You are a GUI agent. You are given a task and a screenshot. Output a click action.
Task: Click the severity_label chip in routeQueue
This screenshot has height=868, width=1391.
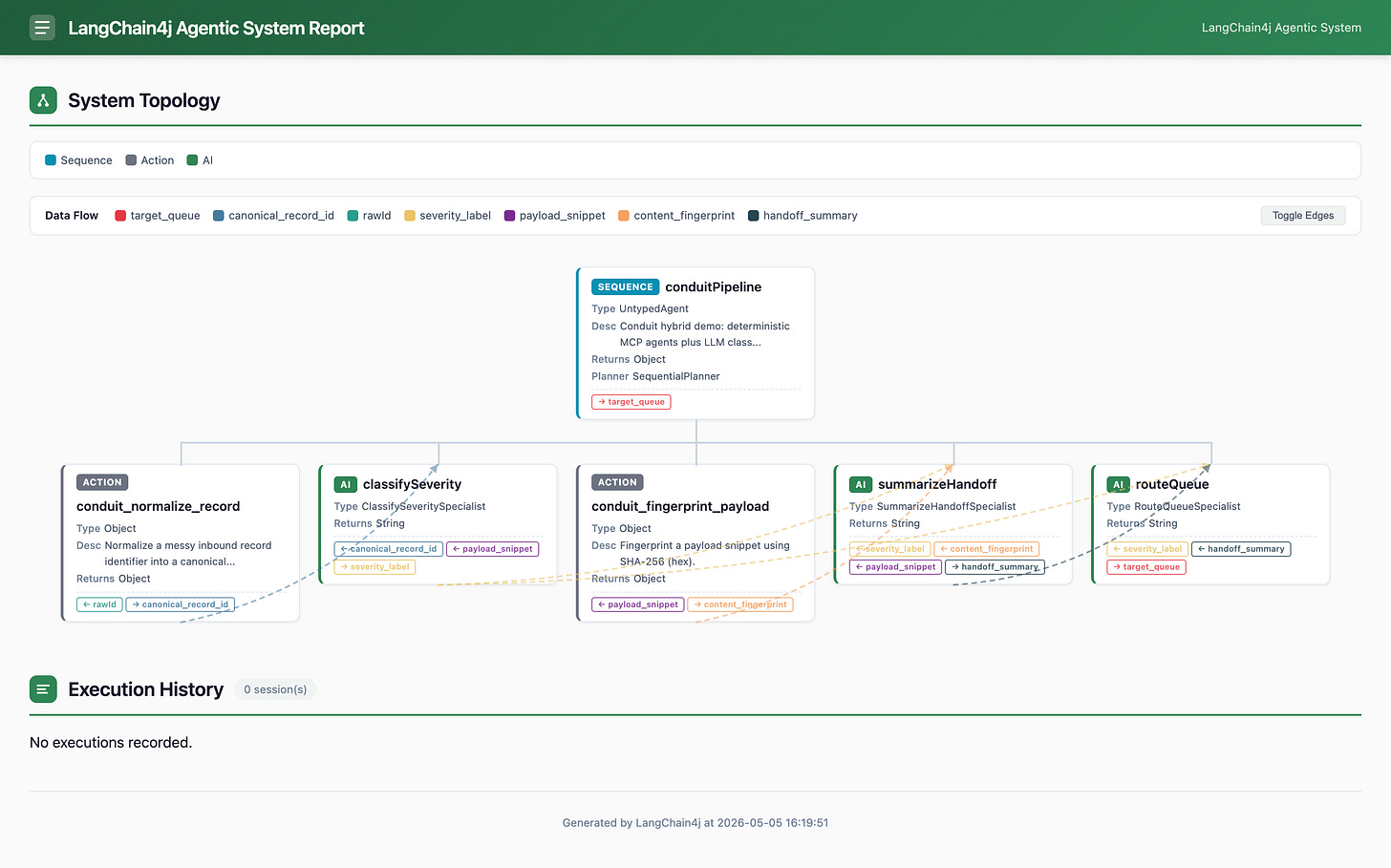tap(1147, 549)
